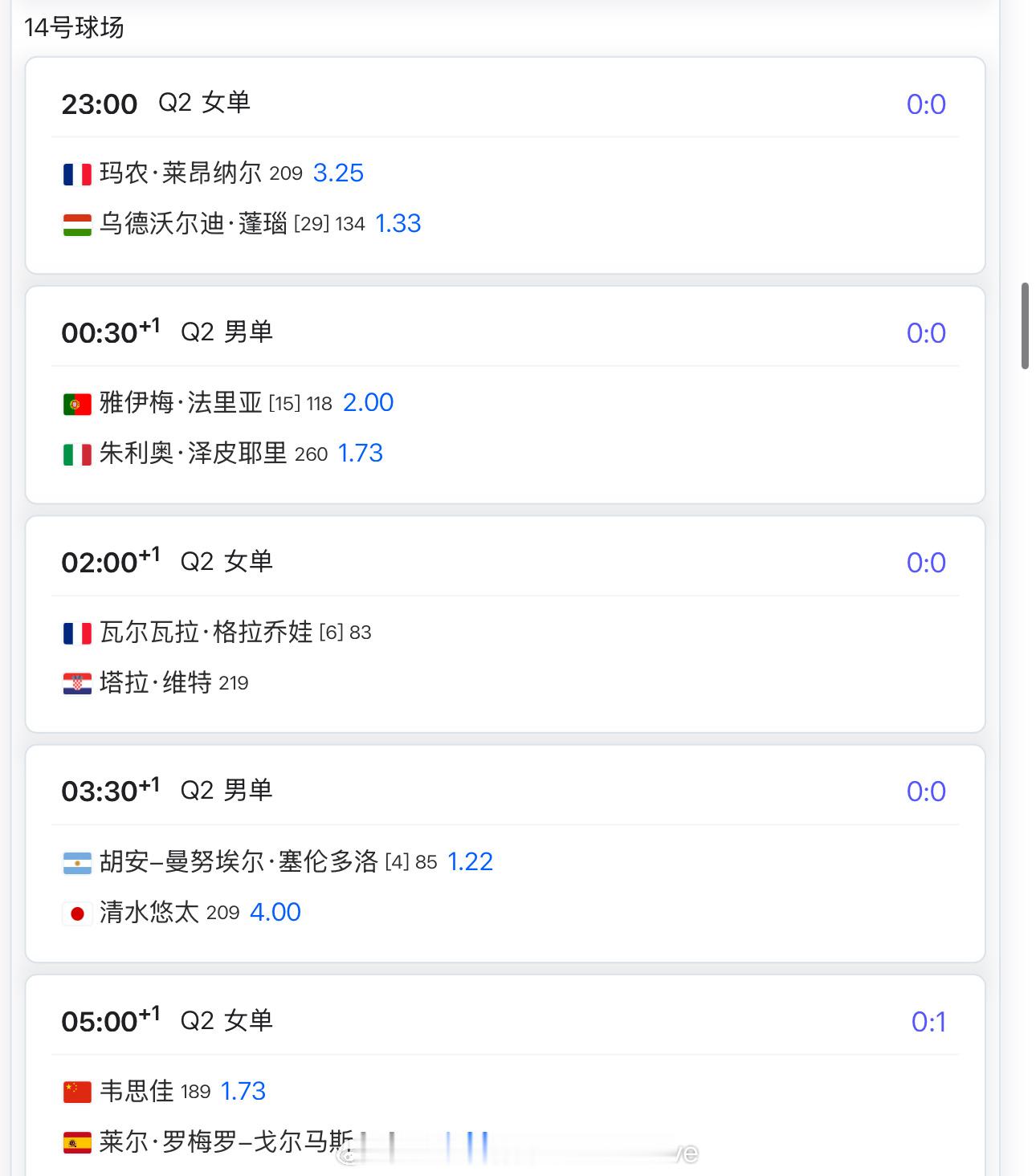
Task: Click the Japanese flag beside 清水悠太
Action: coord(77,914)
